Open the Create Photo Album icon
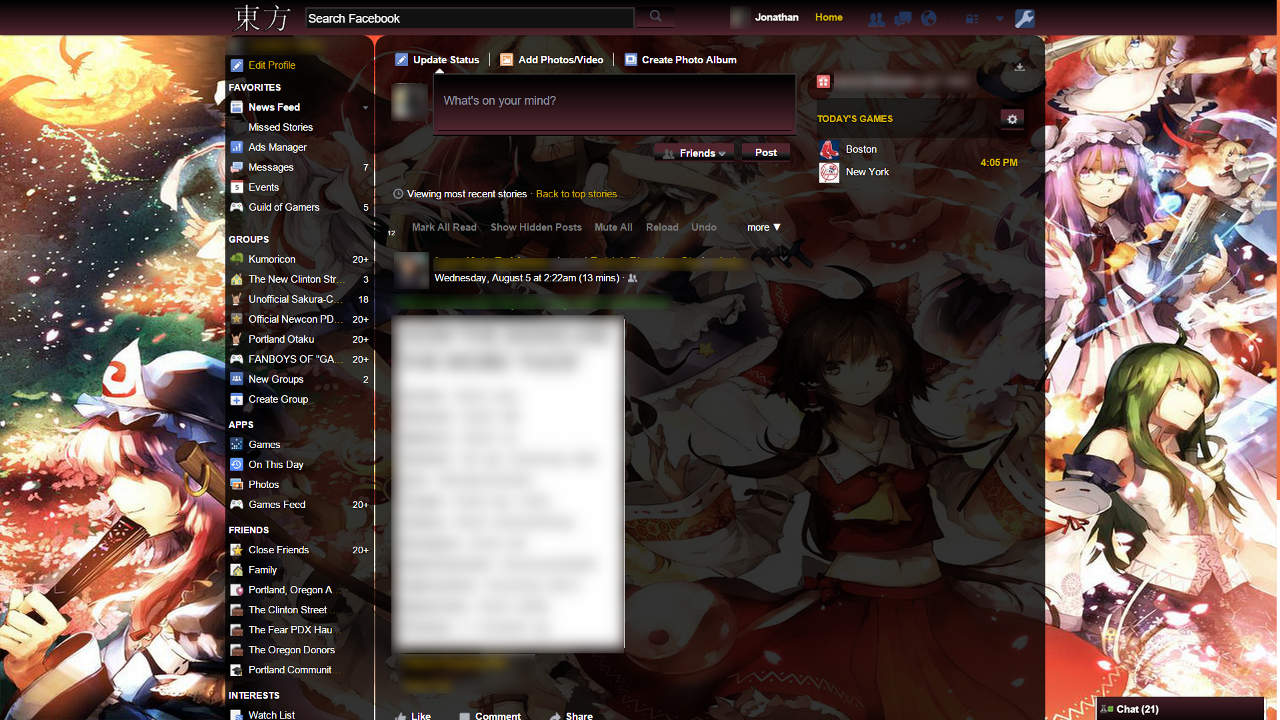Image resolution: width=1280 pixels, height=720 pixels. click(x=630, y=59)
